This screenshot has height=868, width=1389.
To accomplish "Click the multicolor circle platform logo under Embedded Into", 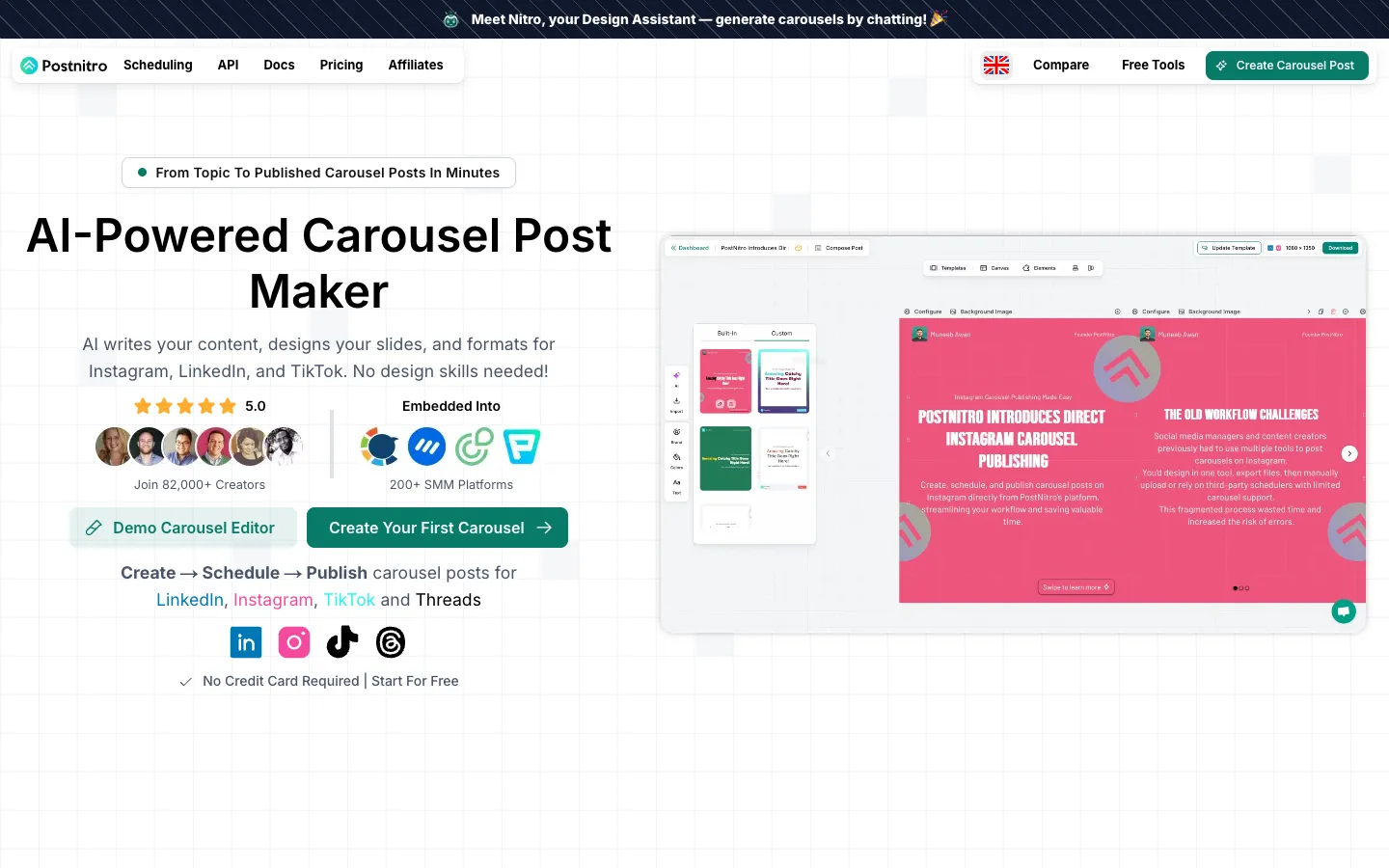I will pos(380,447).
